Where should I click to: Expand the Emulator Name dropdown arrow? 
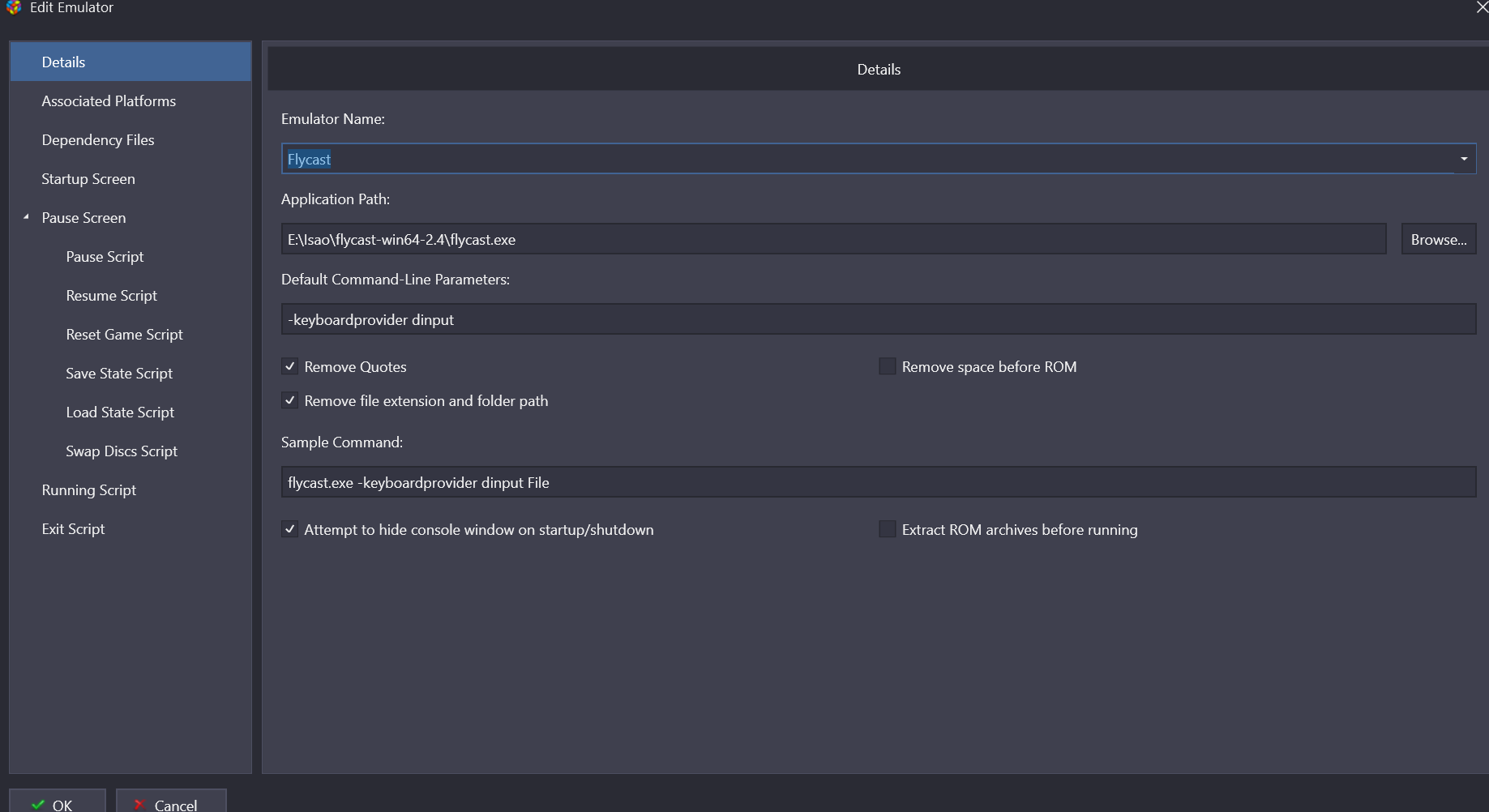pos(1464,159)
